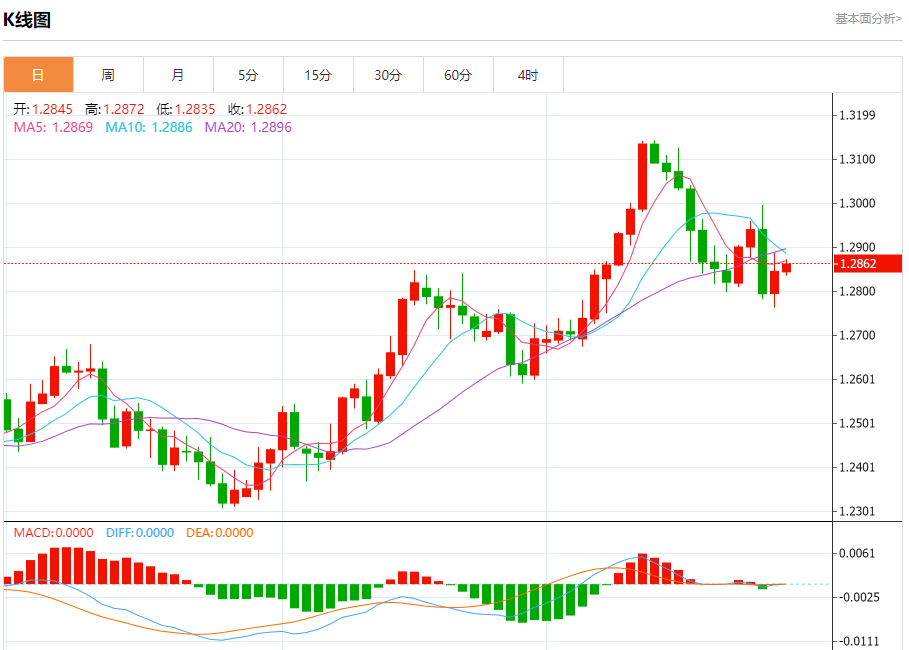Click the 1.2601 price axis label

[857, 380]
